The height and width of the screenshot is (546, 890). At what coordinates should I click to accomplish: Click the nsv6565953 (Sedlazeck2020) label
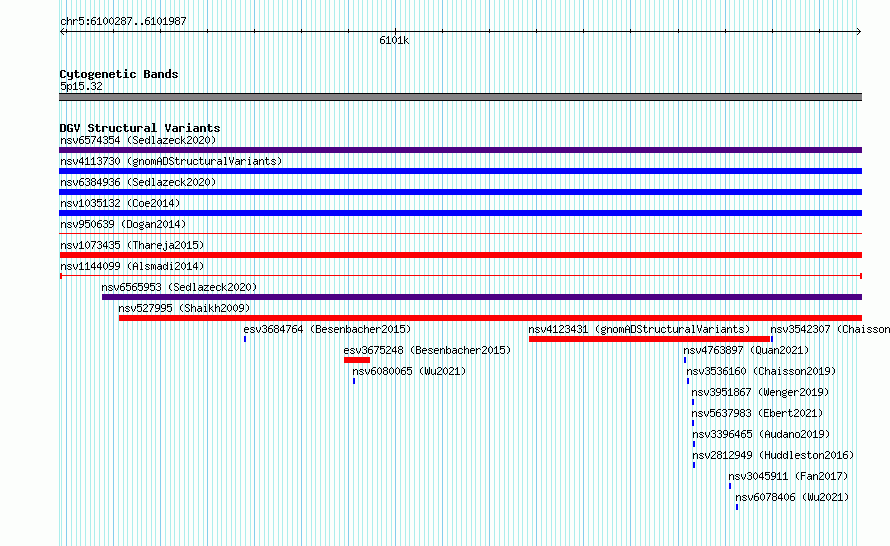click(x=179, y=287)
